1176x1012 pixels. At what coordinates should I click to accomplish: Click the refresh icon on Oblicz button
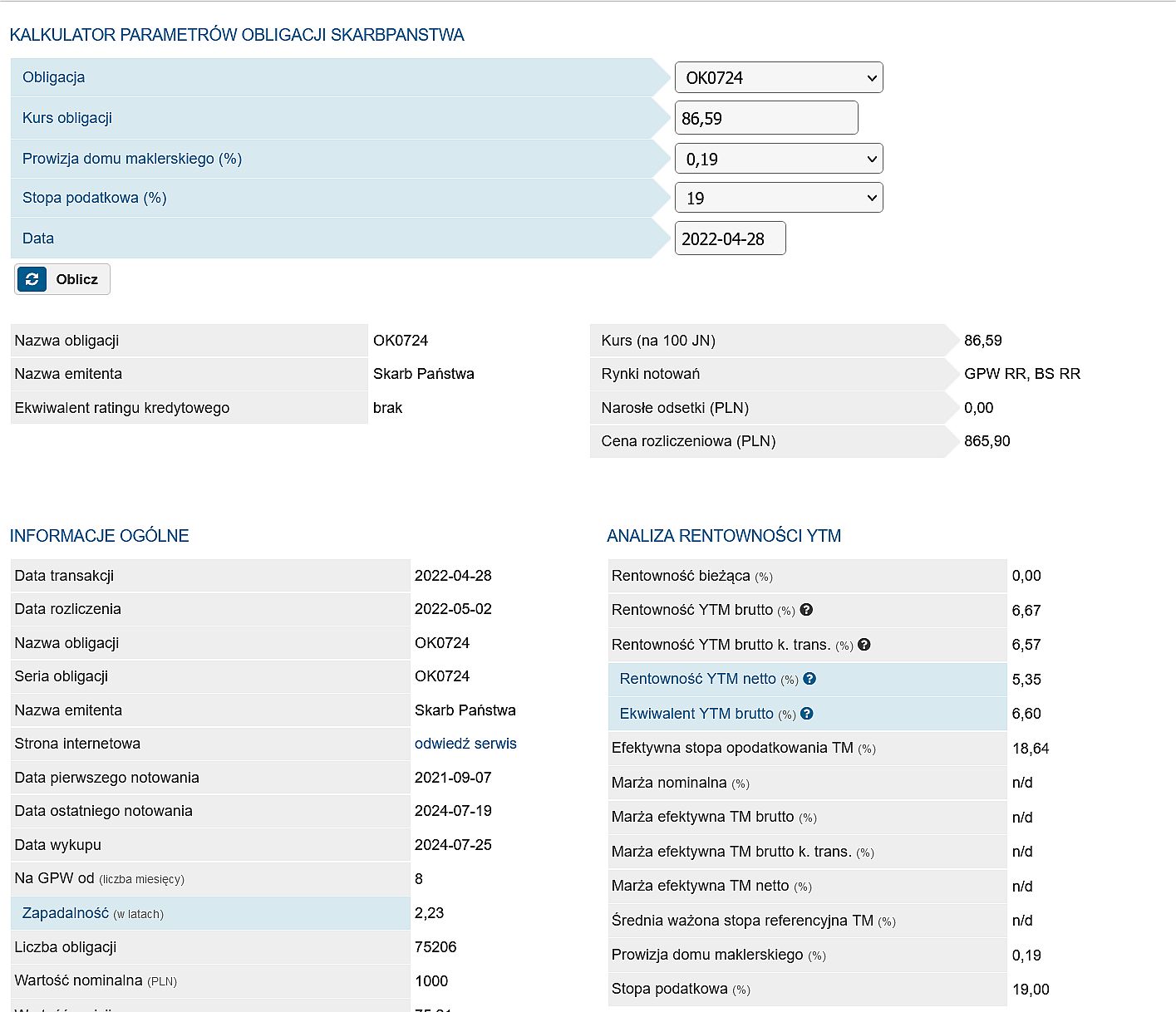[x=32, y=279]
